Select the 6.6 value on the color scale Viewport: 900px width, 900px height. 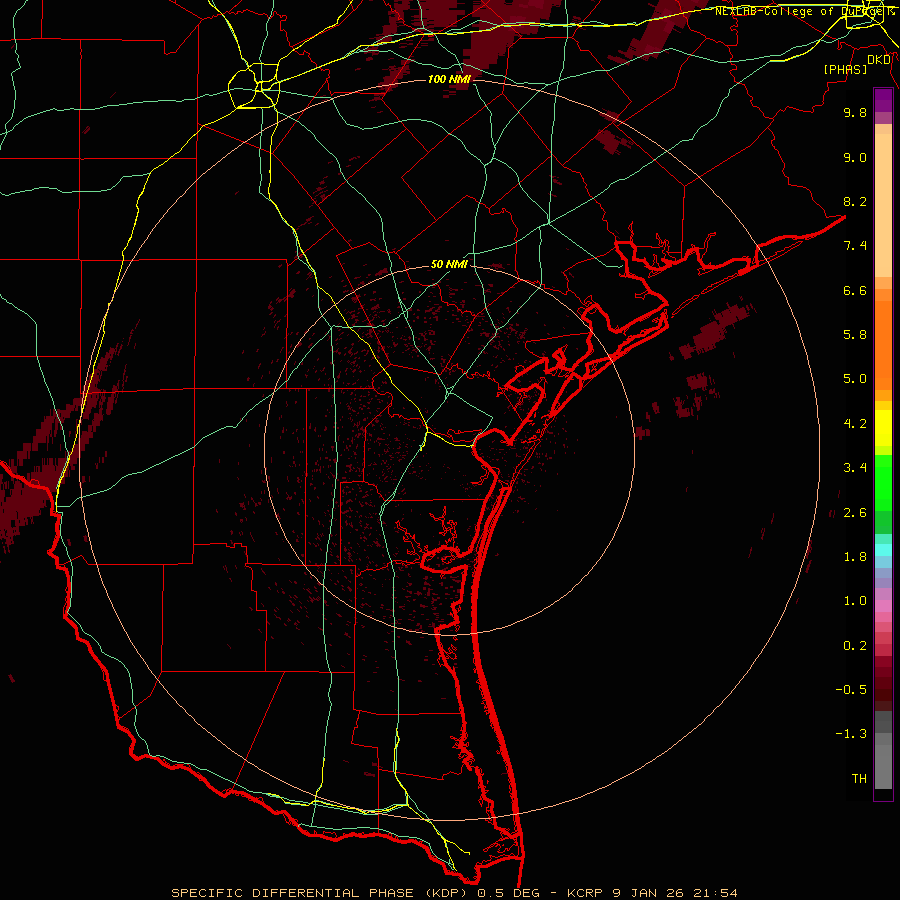tap(855, 290)
